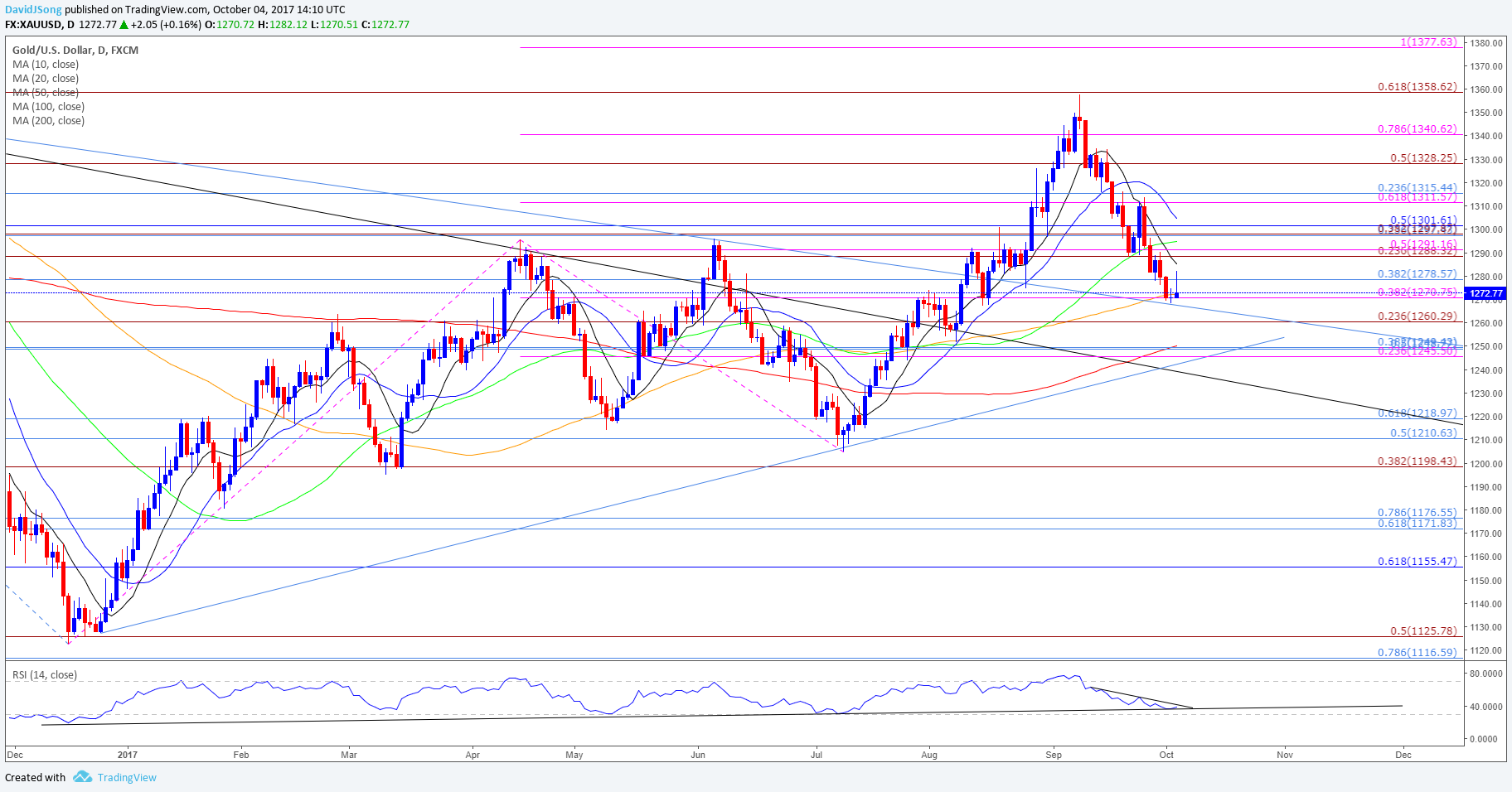Click the 0.618(1155.47) Fibonacci label

coord(1417,561)
